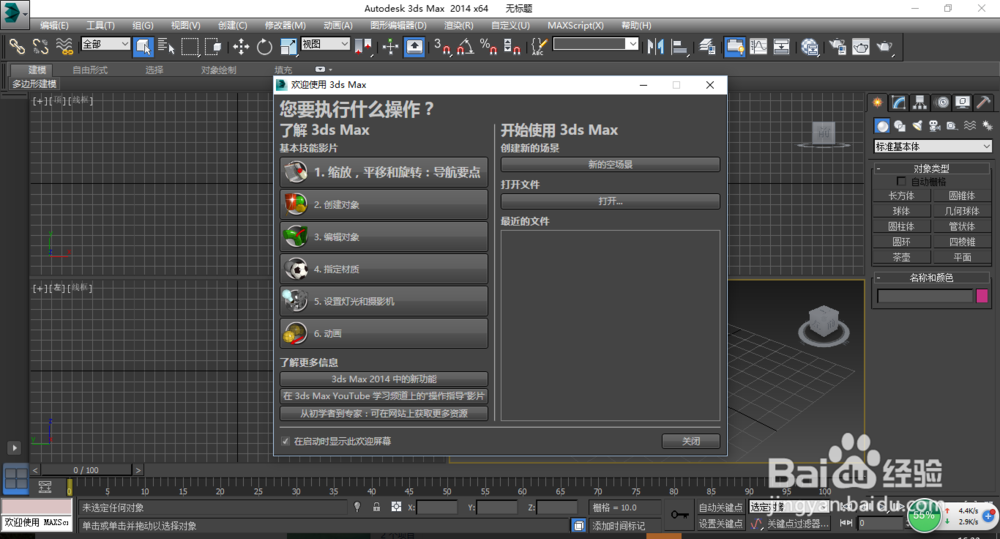Enable the 自动栅格 checkbox
The height and width of the screenshot is (539, 1000).
[x=901, y=182]
